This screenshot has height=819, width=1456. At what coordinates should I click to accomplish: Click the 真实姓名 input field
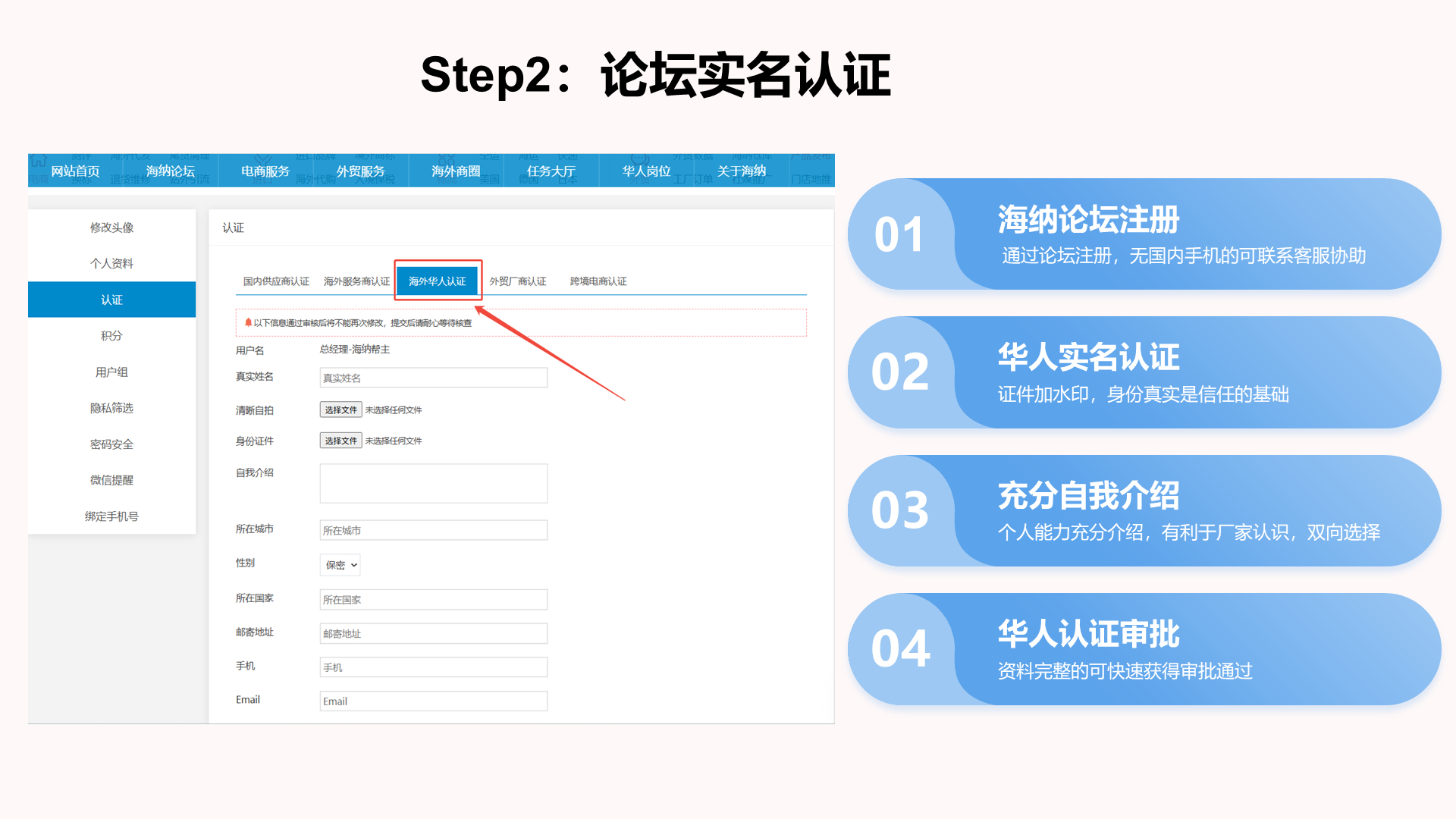click(433, 378)
